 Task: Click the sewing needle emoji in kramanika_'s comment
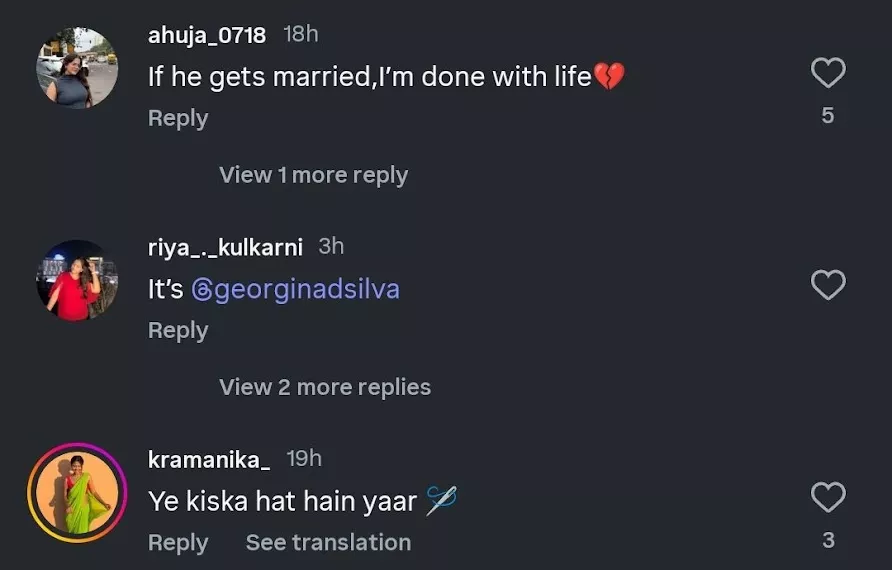(x=441, y=500)
